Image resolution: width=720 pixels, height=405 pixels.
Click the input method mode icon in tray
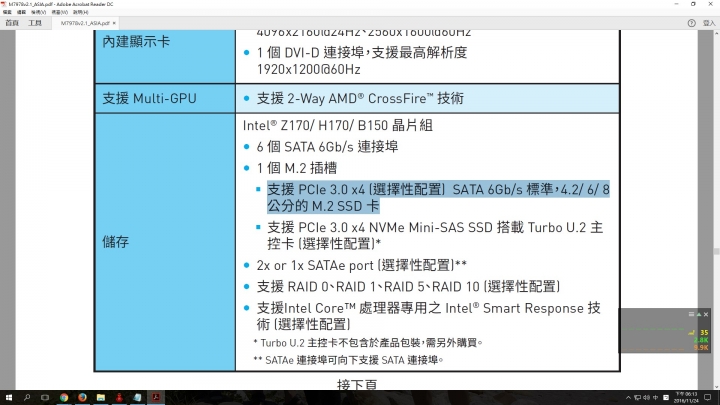pyautogui.click(x=666, y=398)
